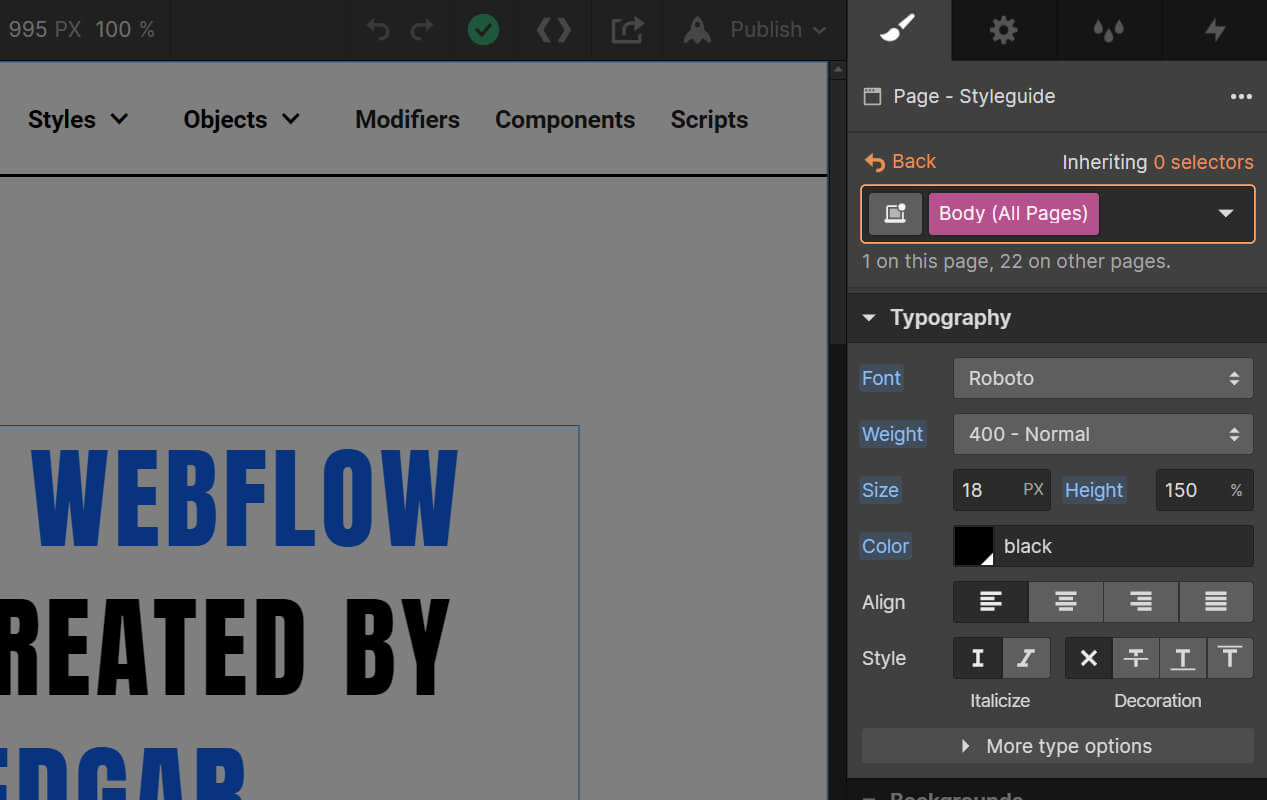This screenshot has height=800, width=1267.
Task: Click the Components nav link
Action: [x=565, y=119]
